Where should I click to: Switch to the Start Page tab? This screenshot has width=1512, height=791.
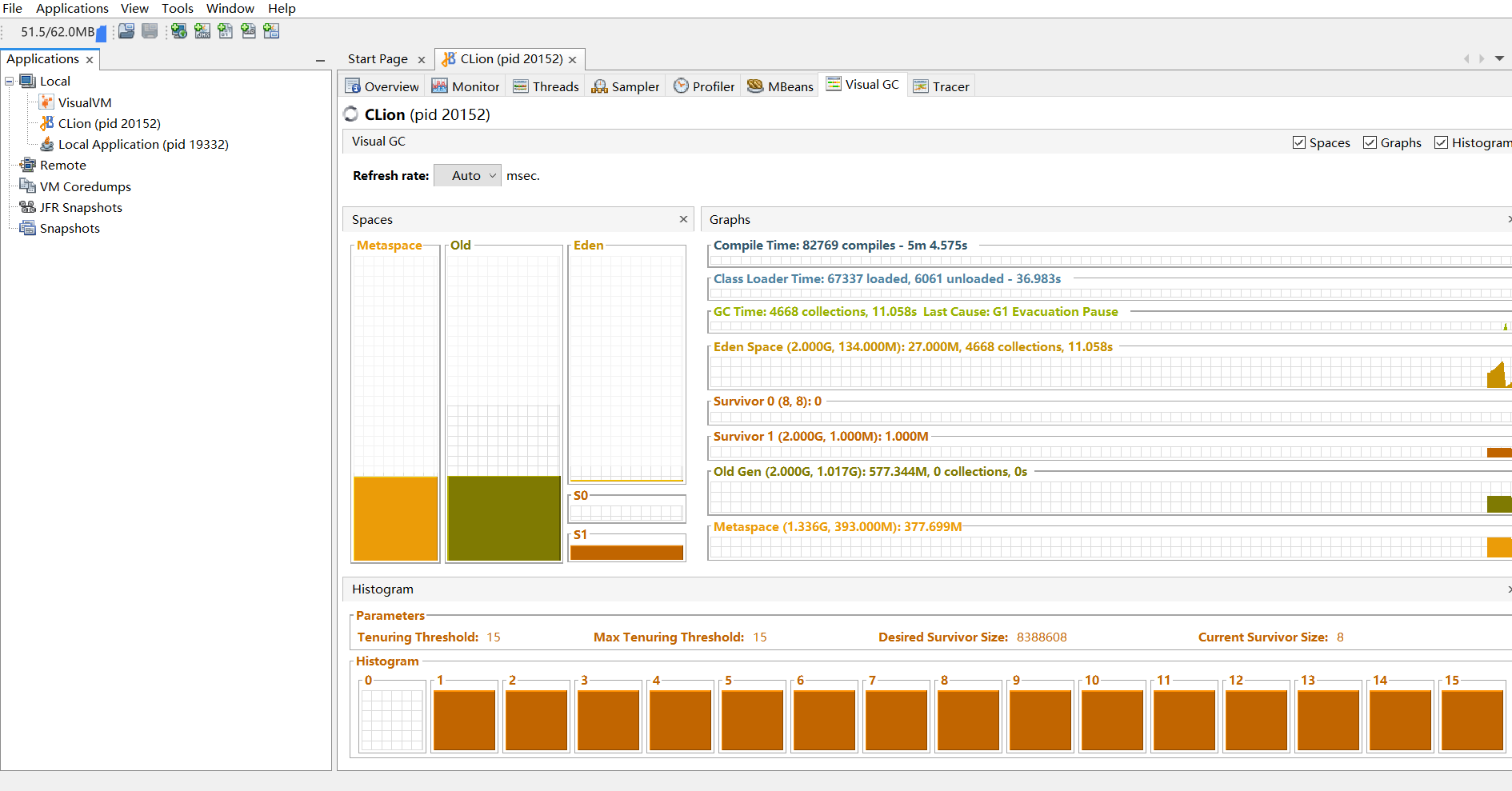pos(378,59)
